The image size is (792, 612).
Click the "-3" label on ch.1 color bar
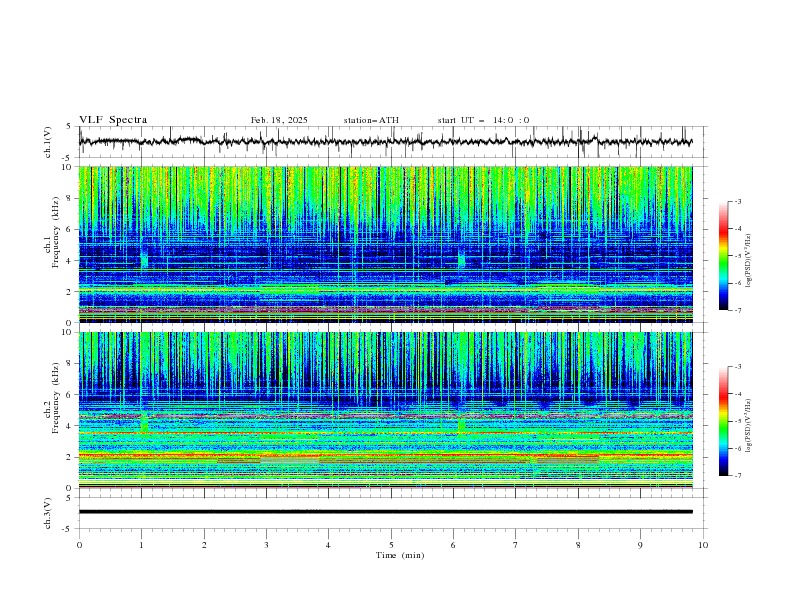pos(738,201)
